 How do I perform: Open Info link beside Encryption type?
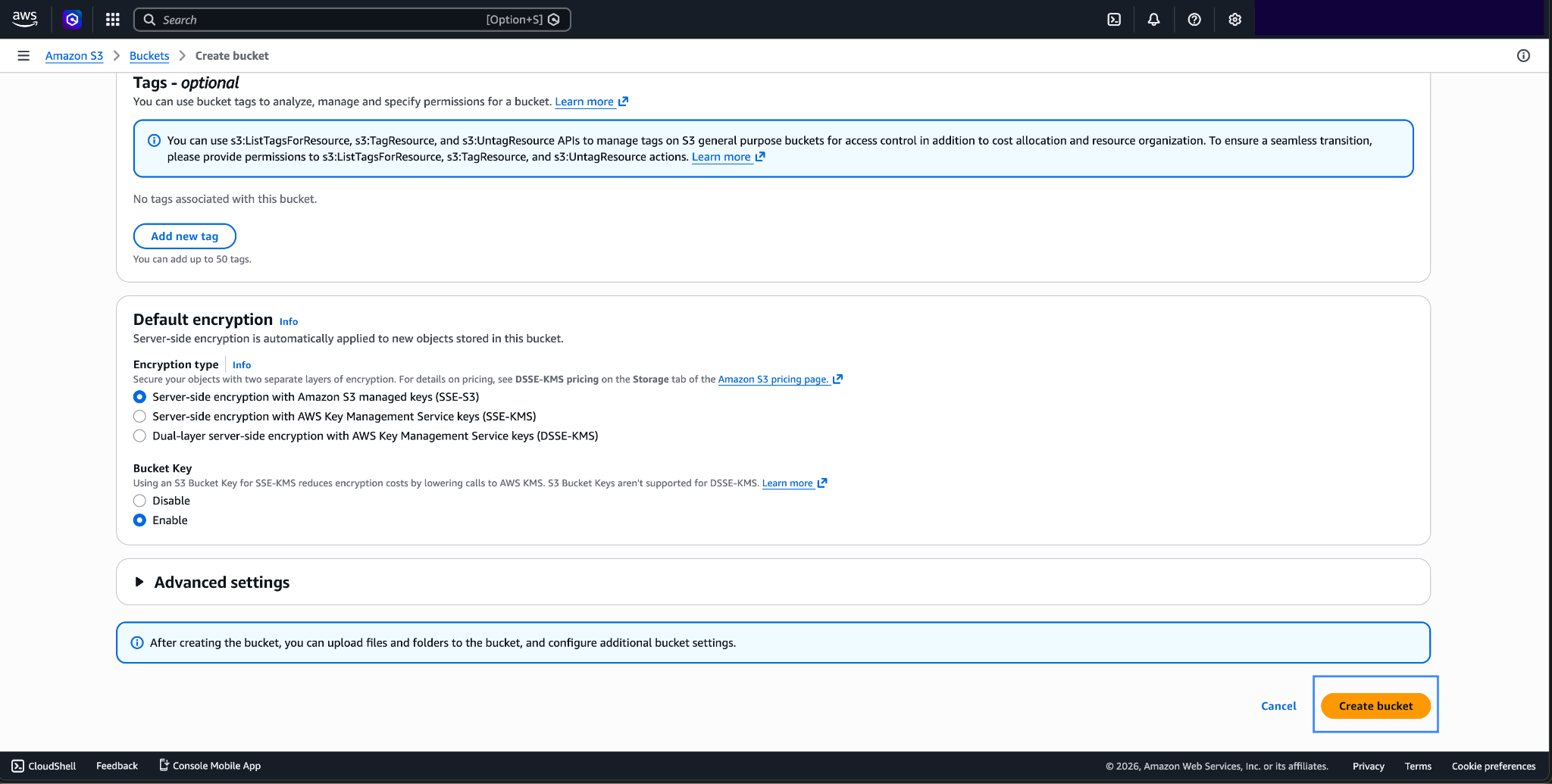coord(242,364)
